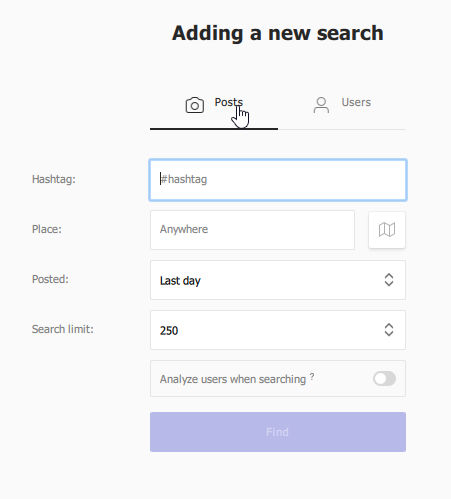This screenshot has width=451, height=499.
Task: Open the Posted 'Last day' dropdown
Action: 278,280
